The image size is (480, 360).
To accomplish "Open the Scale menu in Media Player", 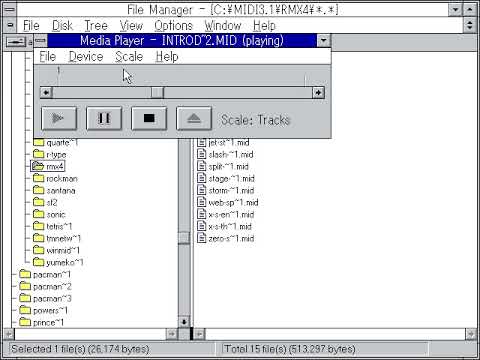I will point(129,57).
